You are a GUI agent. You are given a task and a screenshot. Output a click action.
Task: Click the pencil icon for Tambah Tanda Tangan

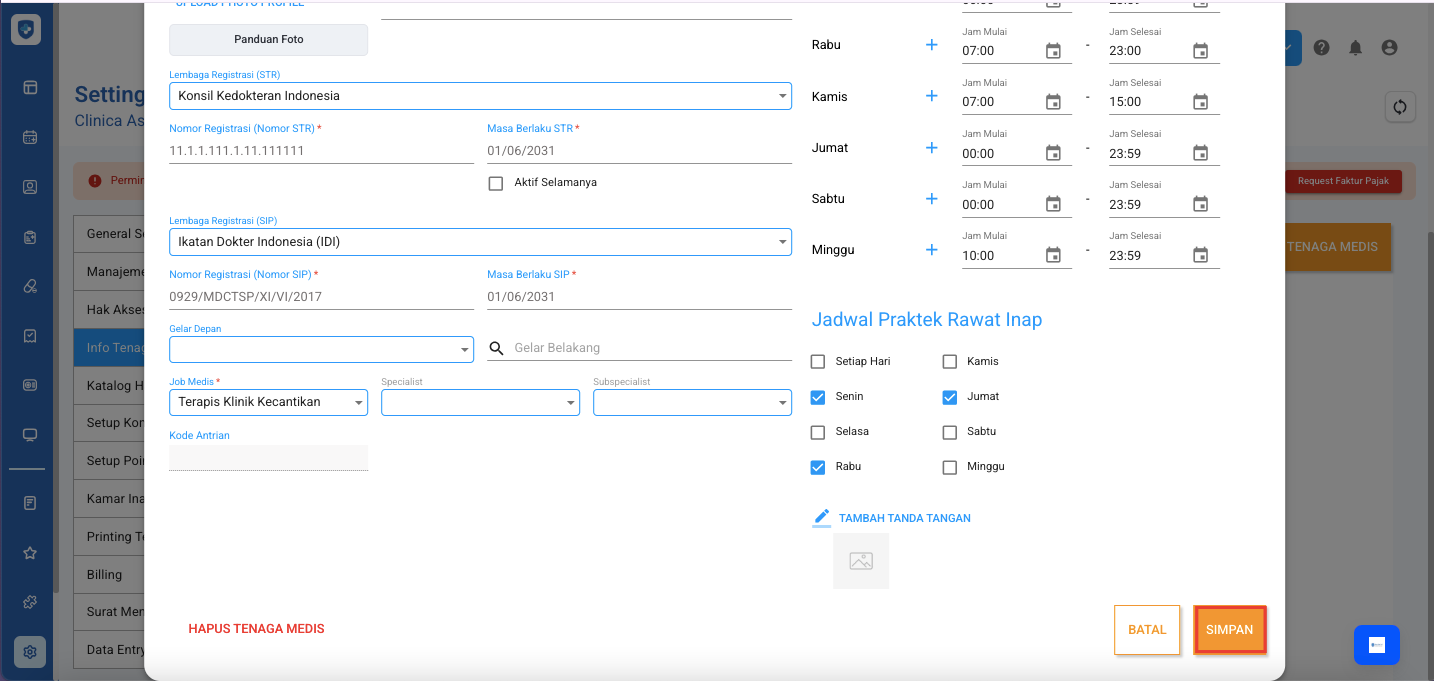pos(822,517)
